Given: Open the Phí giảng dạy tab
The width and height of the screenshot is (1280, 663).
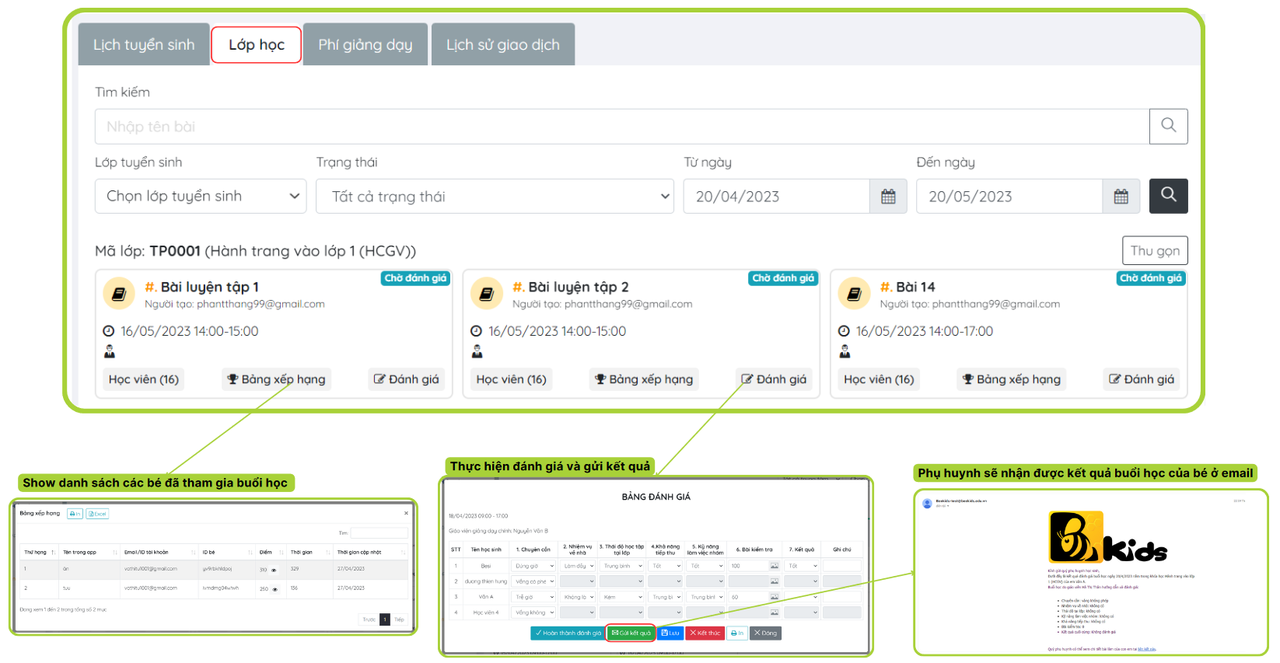Looking at the screenshot, I should [x=365, y=45].
